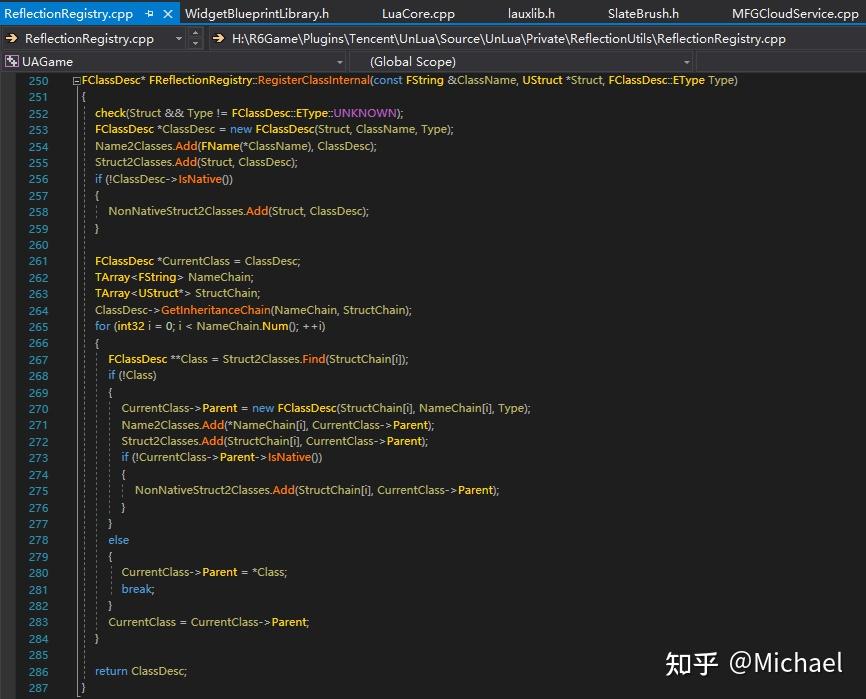Click line number 250 in the gutter
The image size is (866, 699).
38,81
